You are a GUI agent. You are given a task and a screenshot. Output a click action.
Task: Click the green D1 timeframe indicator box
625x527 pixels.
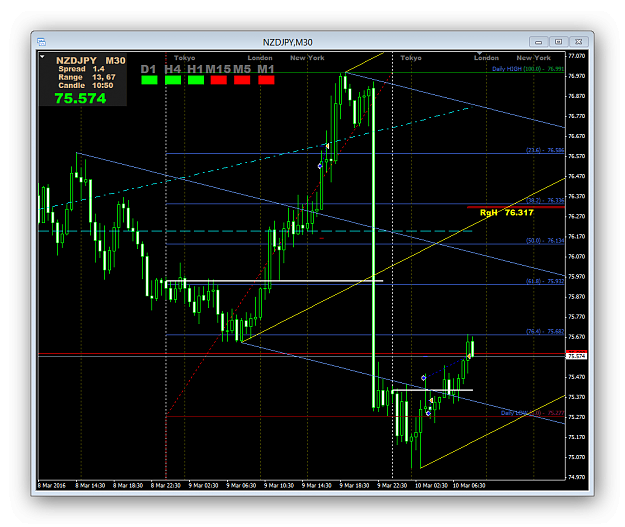click(149, 80)
